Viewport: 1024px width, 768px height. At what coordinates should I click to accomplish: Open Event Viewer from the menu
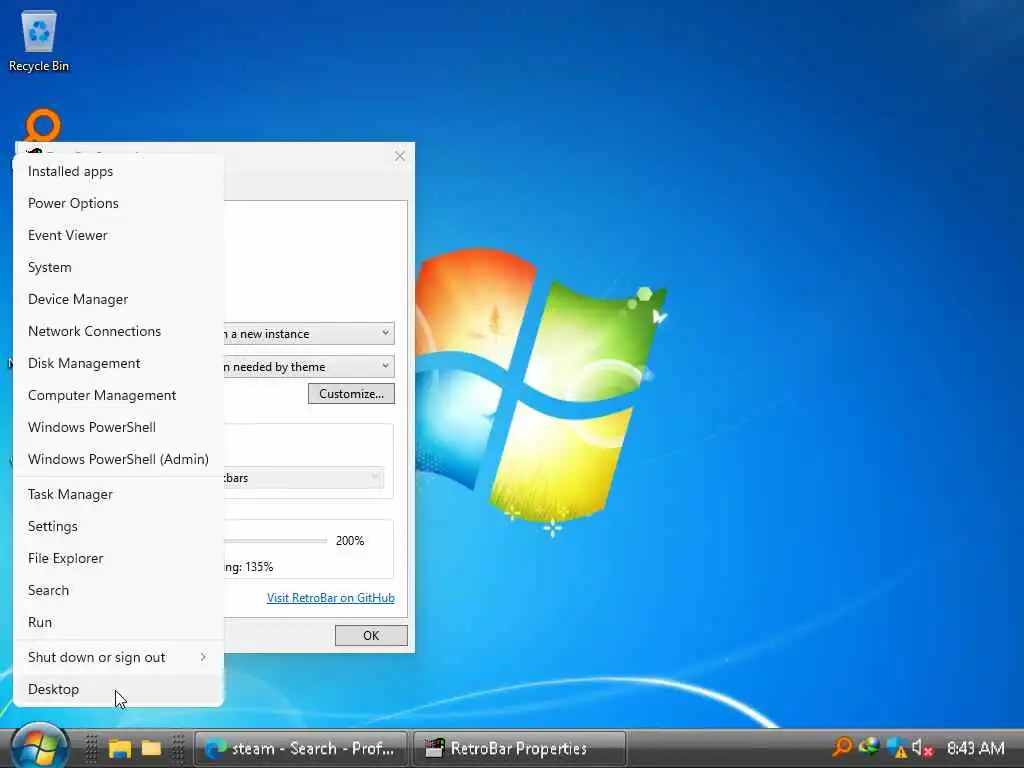click(118, 235)
